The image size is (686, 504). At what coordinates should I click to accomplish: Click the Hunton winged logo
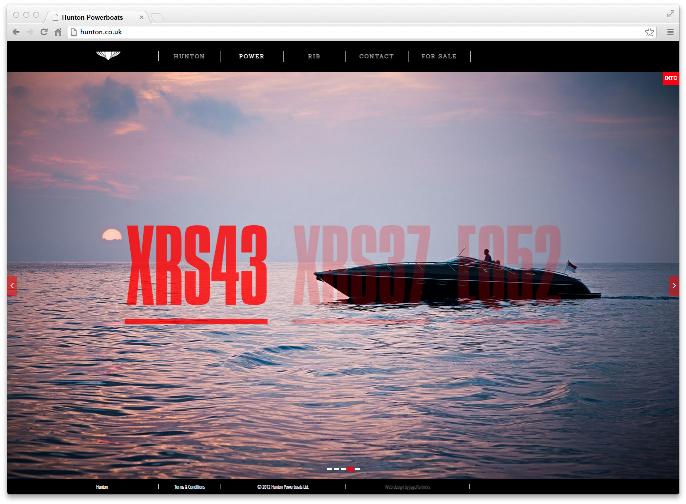[107, 55]
